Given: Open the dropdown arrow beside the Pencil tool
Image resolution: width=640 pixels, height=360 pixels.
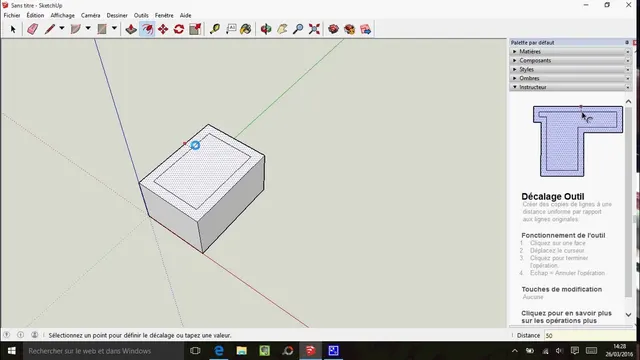Looking at the screenshot, I should coord(62,29).
